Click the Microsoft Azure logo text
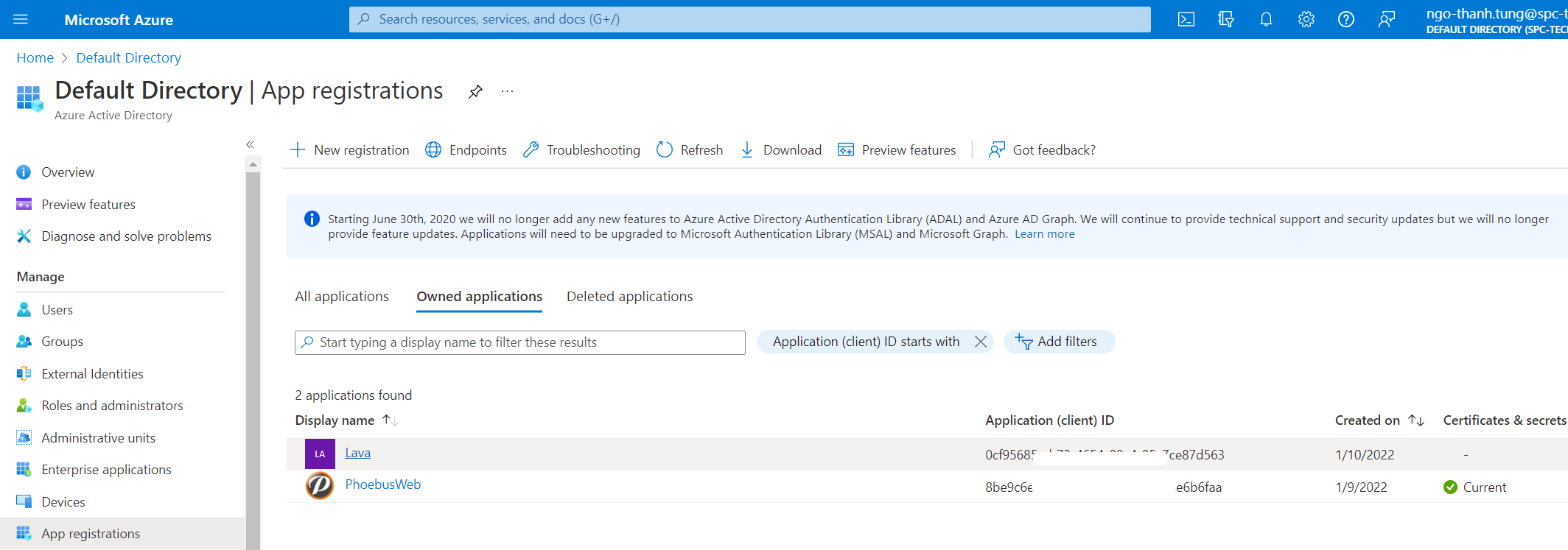This screenshot has height=550, width=1568. tap(119, 20)
